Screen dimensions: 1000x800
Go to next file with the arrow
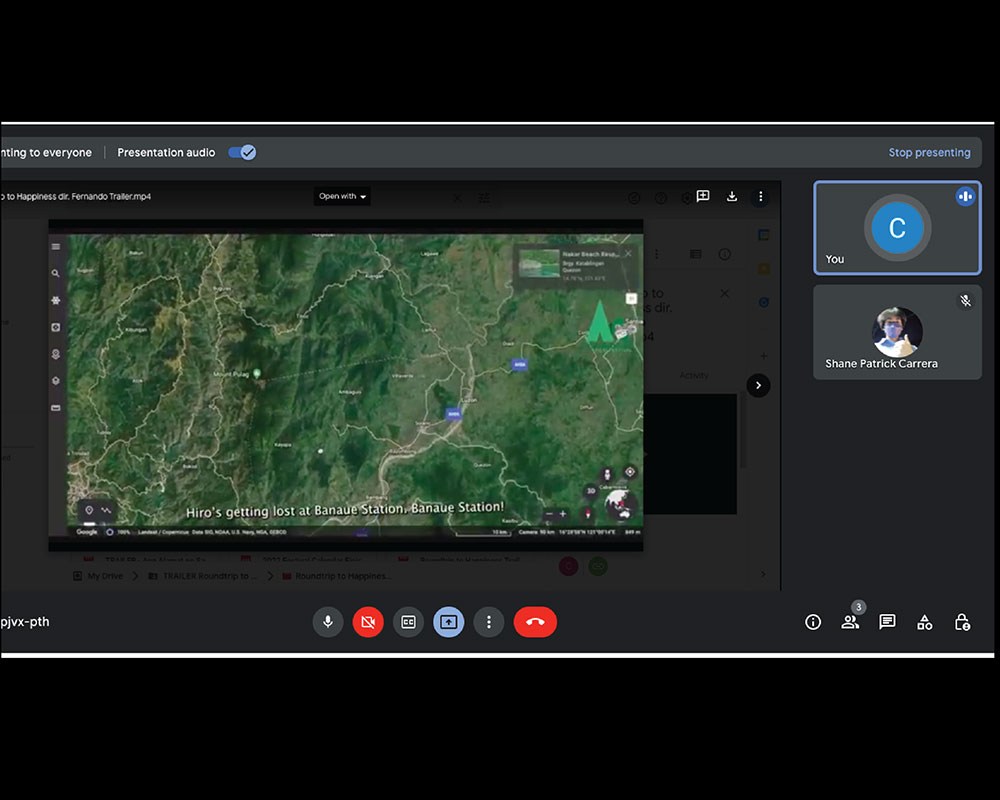click(x=758, y=385)
